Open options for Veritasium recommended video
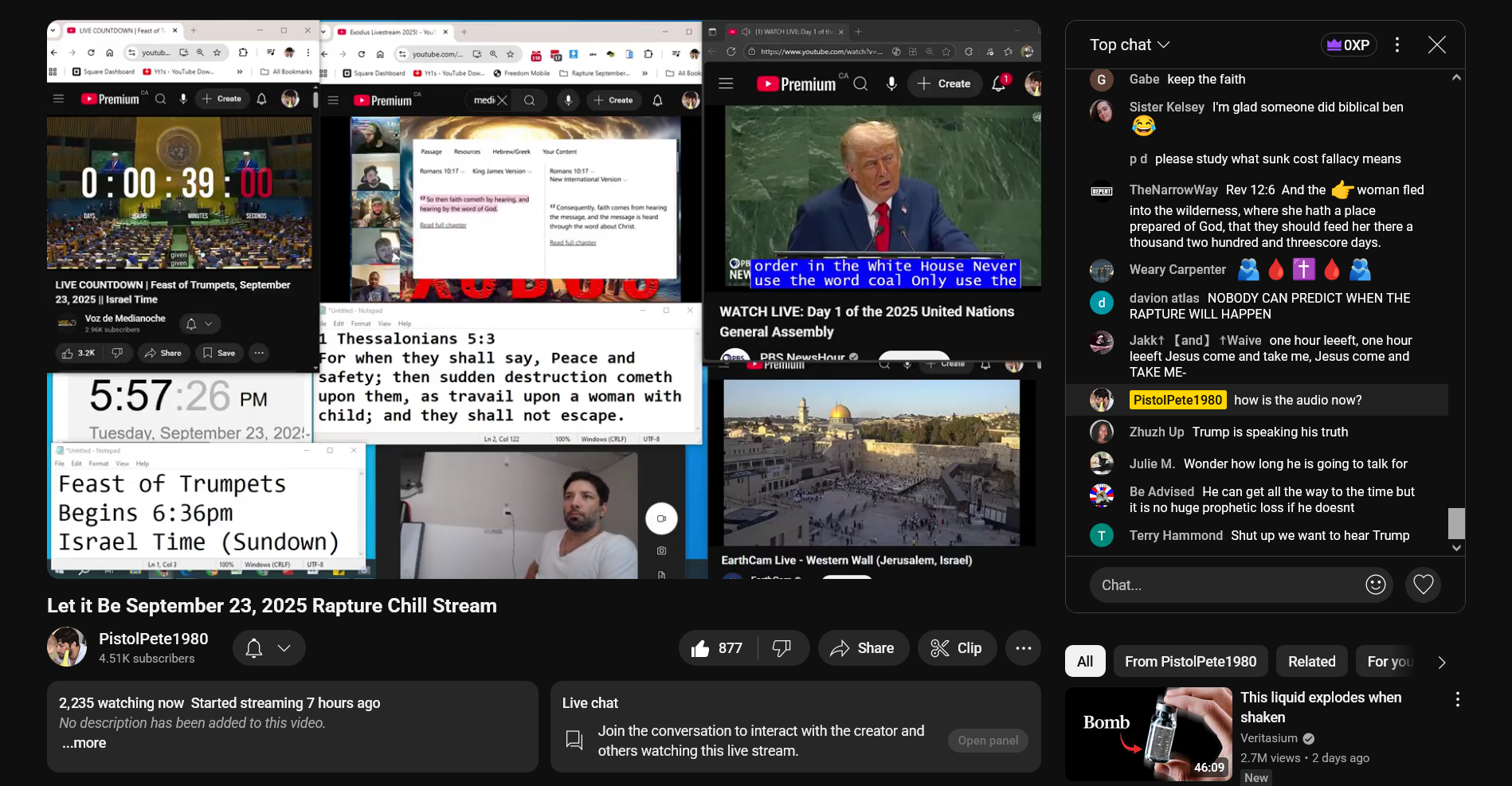The height and width of the screenshot is (786, 1512). coord(1457,699)
